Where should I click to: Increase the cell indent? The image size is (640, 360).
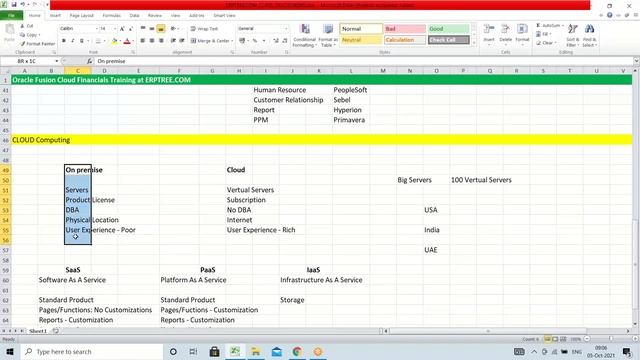coord(182,41)
